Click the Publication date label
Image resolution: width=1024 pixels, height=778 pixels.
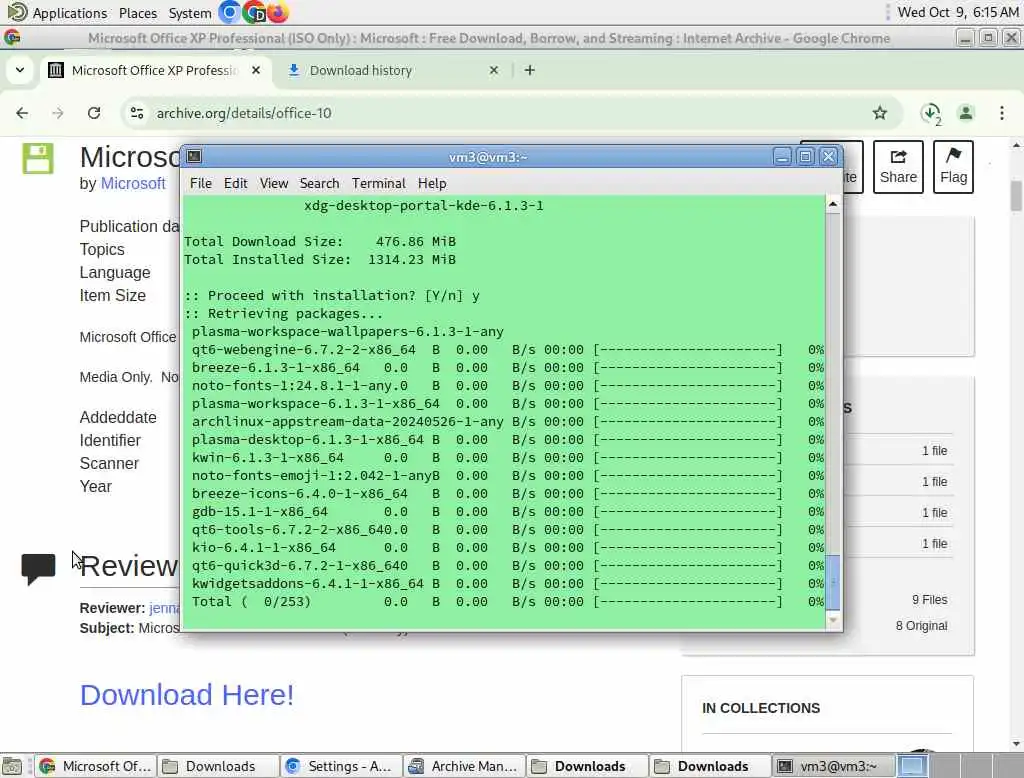point(129,226)
